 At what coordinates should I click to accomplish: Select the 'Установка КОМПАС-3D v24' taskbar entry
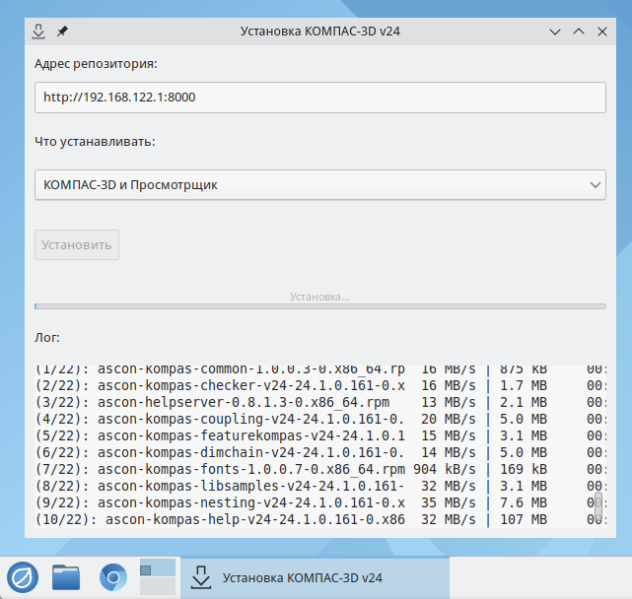pyautogui.click(x=315, y=578)
